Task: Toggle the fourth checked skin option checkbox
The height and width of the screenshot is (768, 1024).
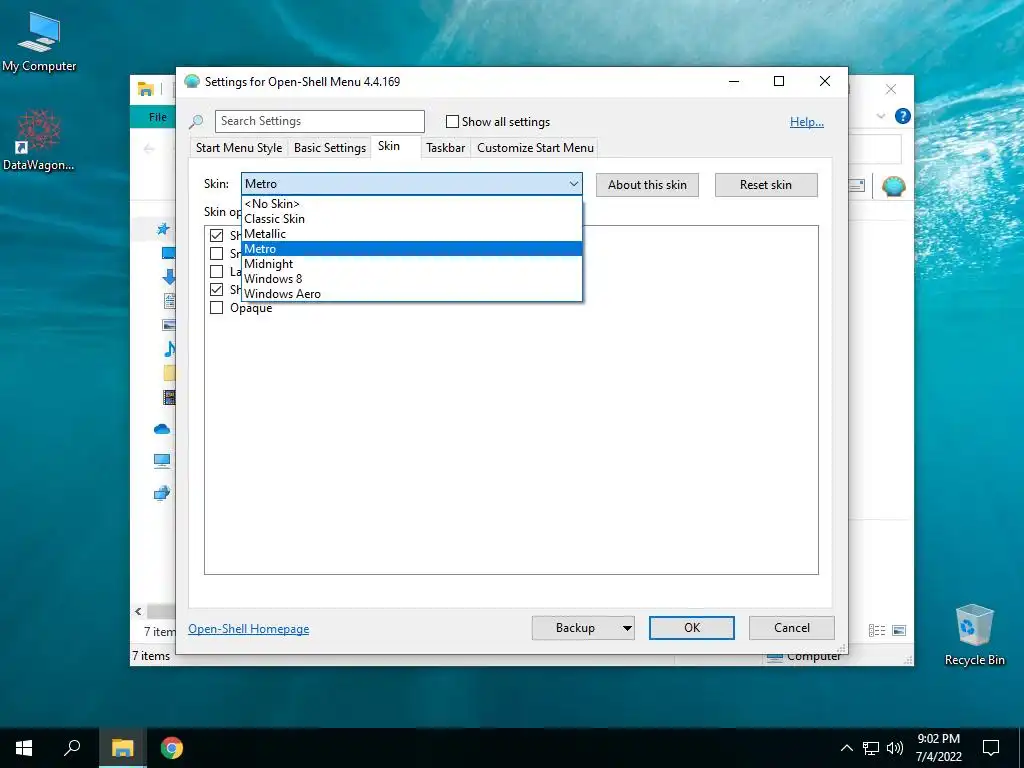Action: coord(216,289)
